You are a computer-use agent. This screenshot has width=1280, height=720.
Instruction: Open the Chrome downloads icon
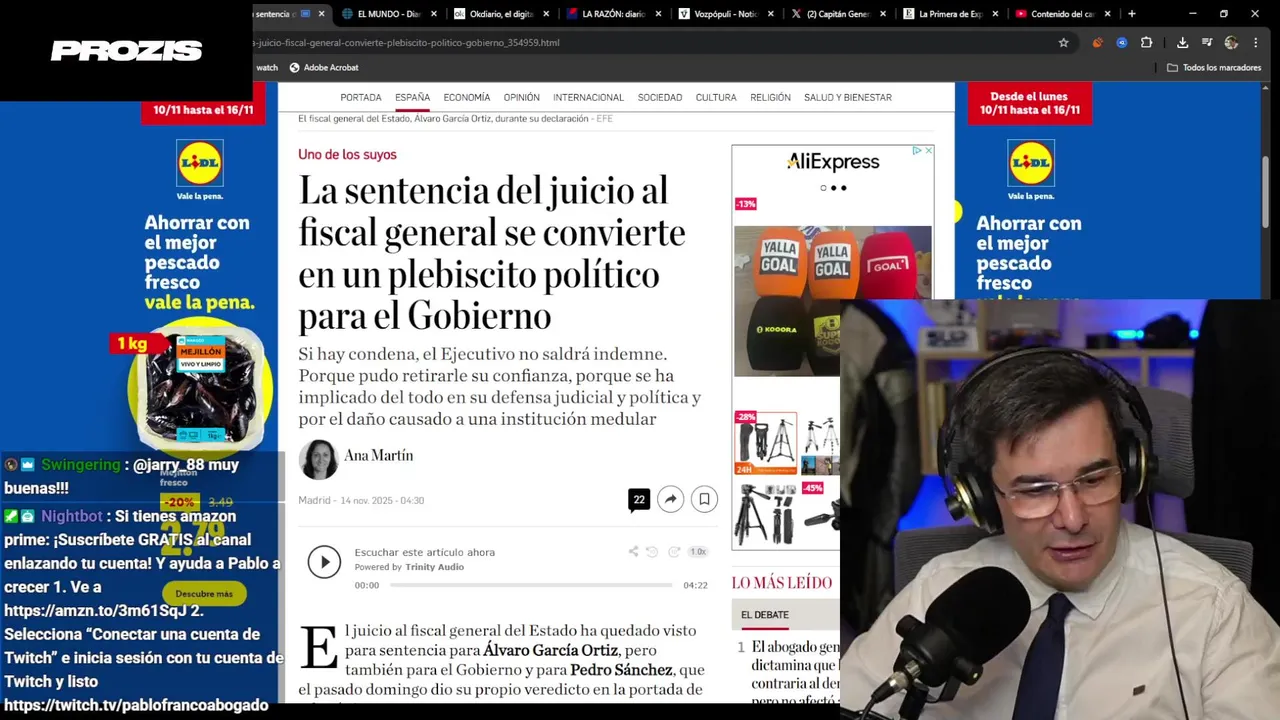(1182, 43)
